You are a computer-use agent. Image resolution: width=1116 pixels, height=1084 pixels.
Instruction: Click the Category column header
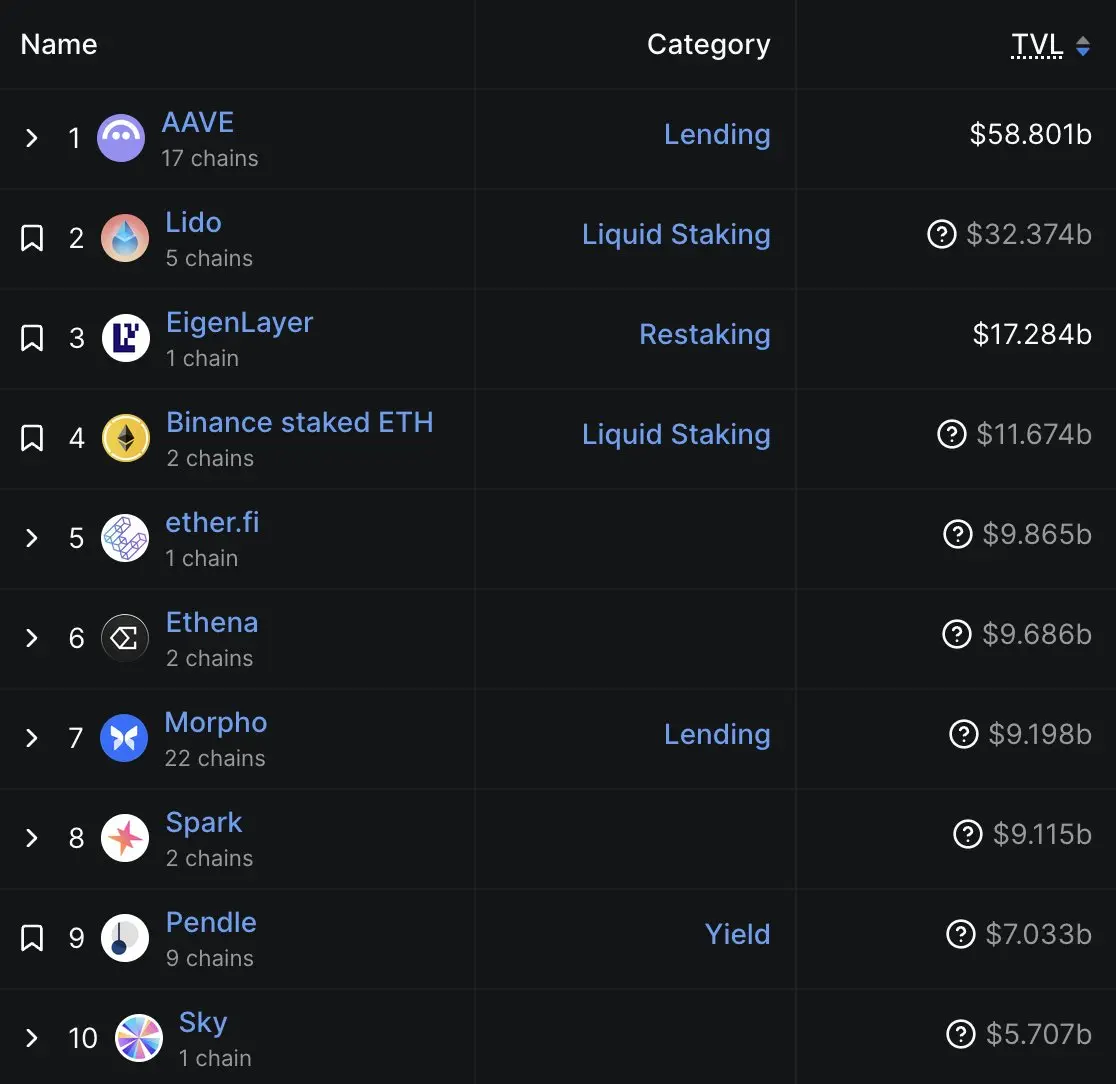click(708, 45)
